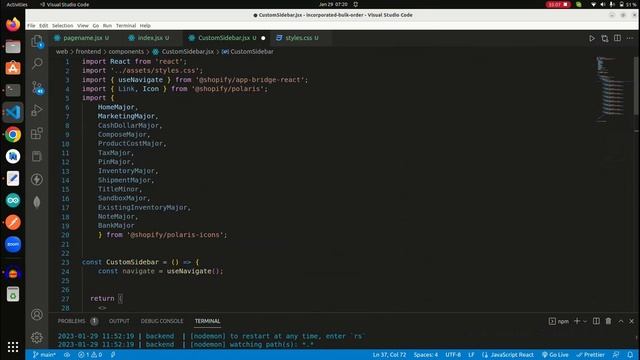Open Postman from the dock

click(13, 222)
